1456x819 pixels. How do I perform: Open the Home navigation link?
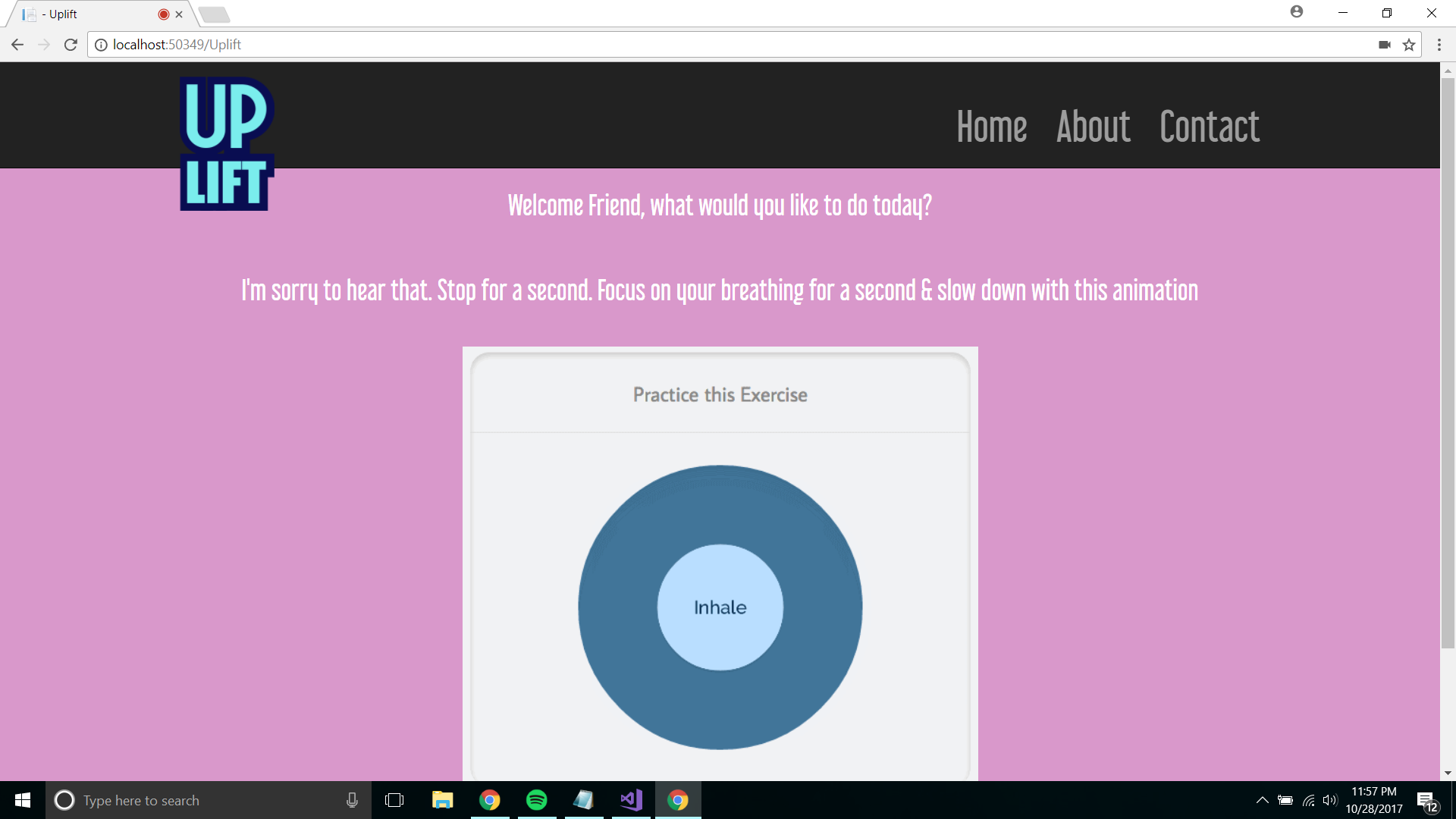(991, 127)
